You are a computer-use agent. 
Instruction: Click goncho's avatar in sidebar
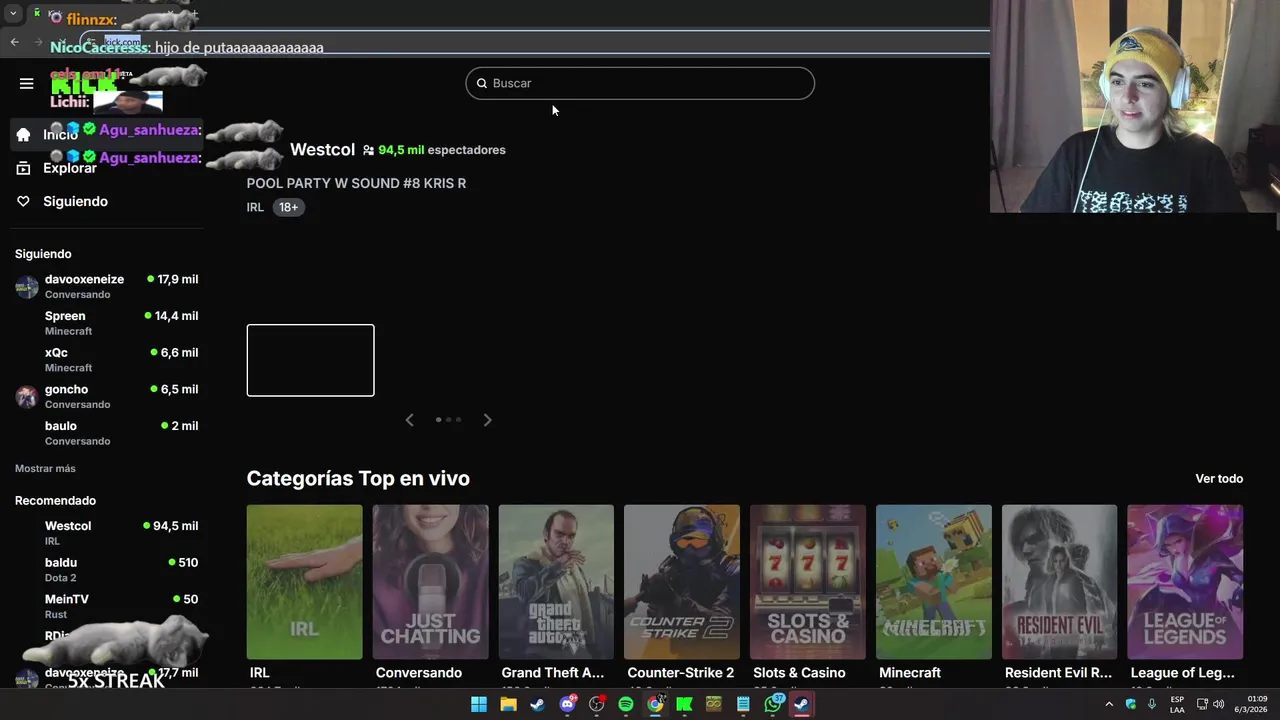pyautogui.click(x=27, y=397)
